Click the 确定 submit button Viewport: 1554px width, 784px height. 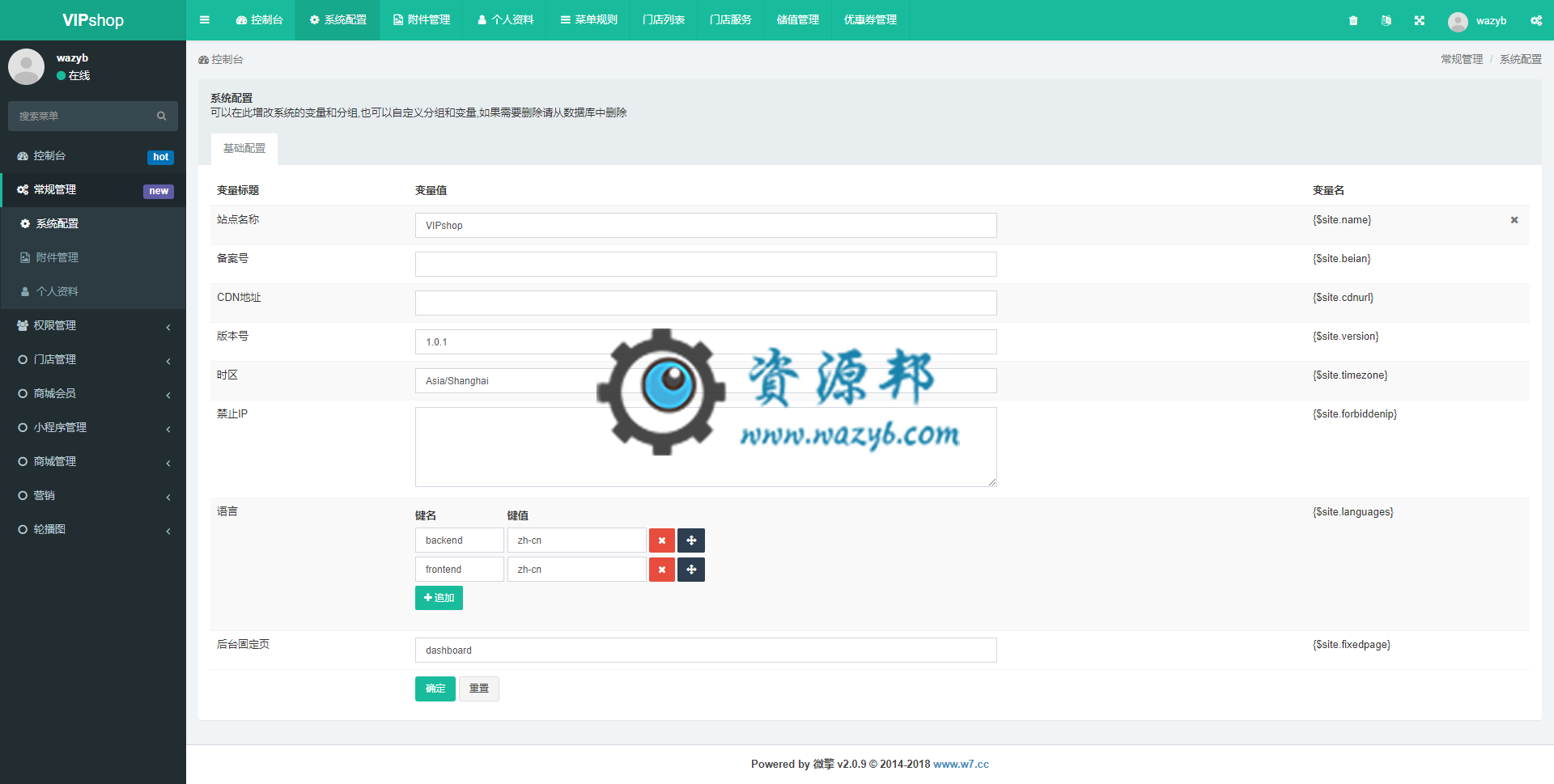pos(435,689)
